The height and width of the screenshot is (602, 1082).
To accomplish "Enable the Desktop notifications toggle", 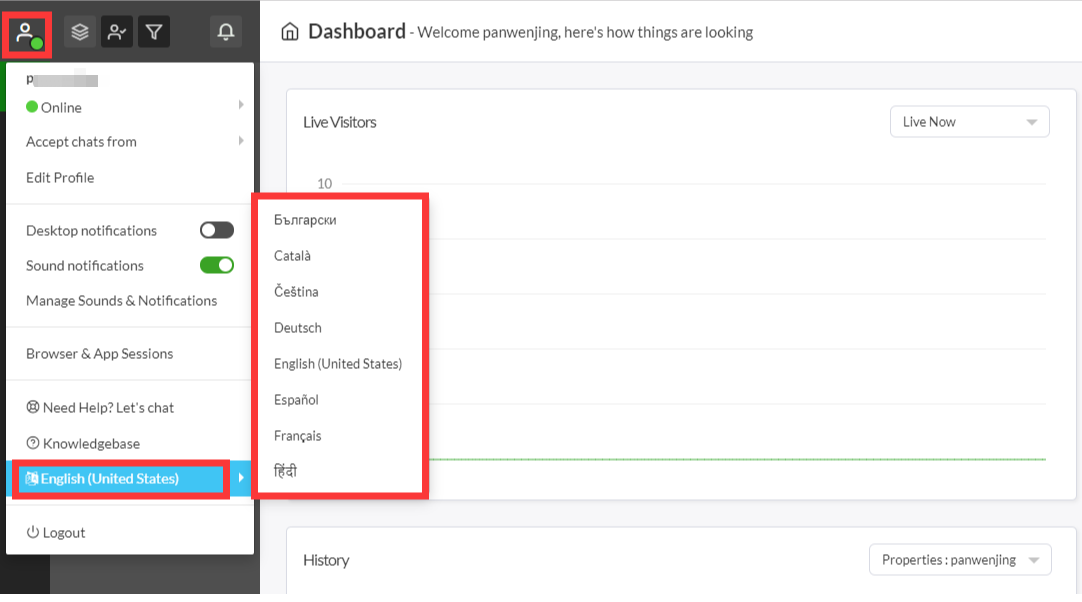I will pyautogui.click(x=216, y=231).
